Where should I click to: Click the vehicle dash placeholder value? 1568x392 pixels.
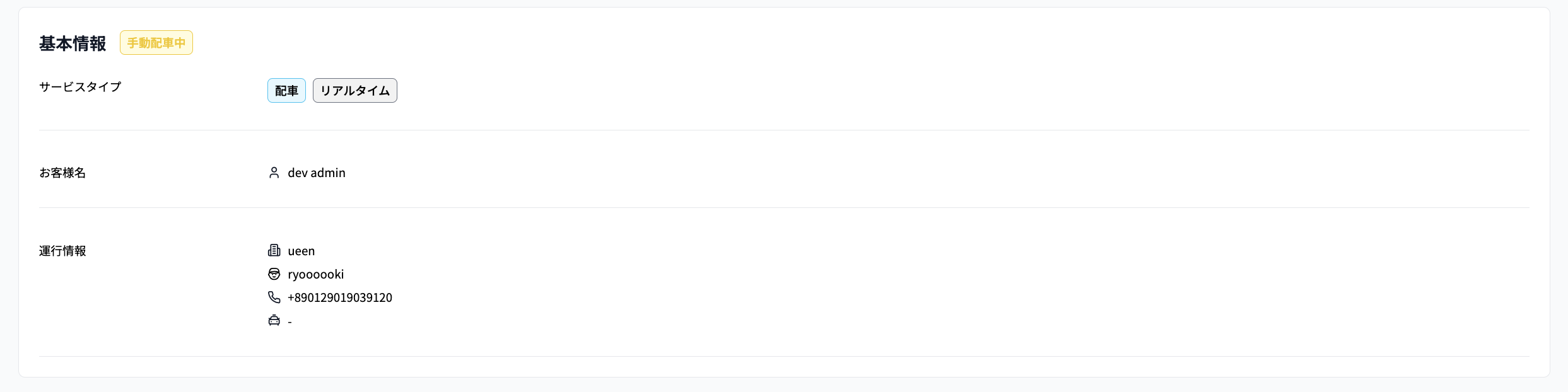tap(290, 322)
